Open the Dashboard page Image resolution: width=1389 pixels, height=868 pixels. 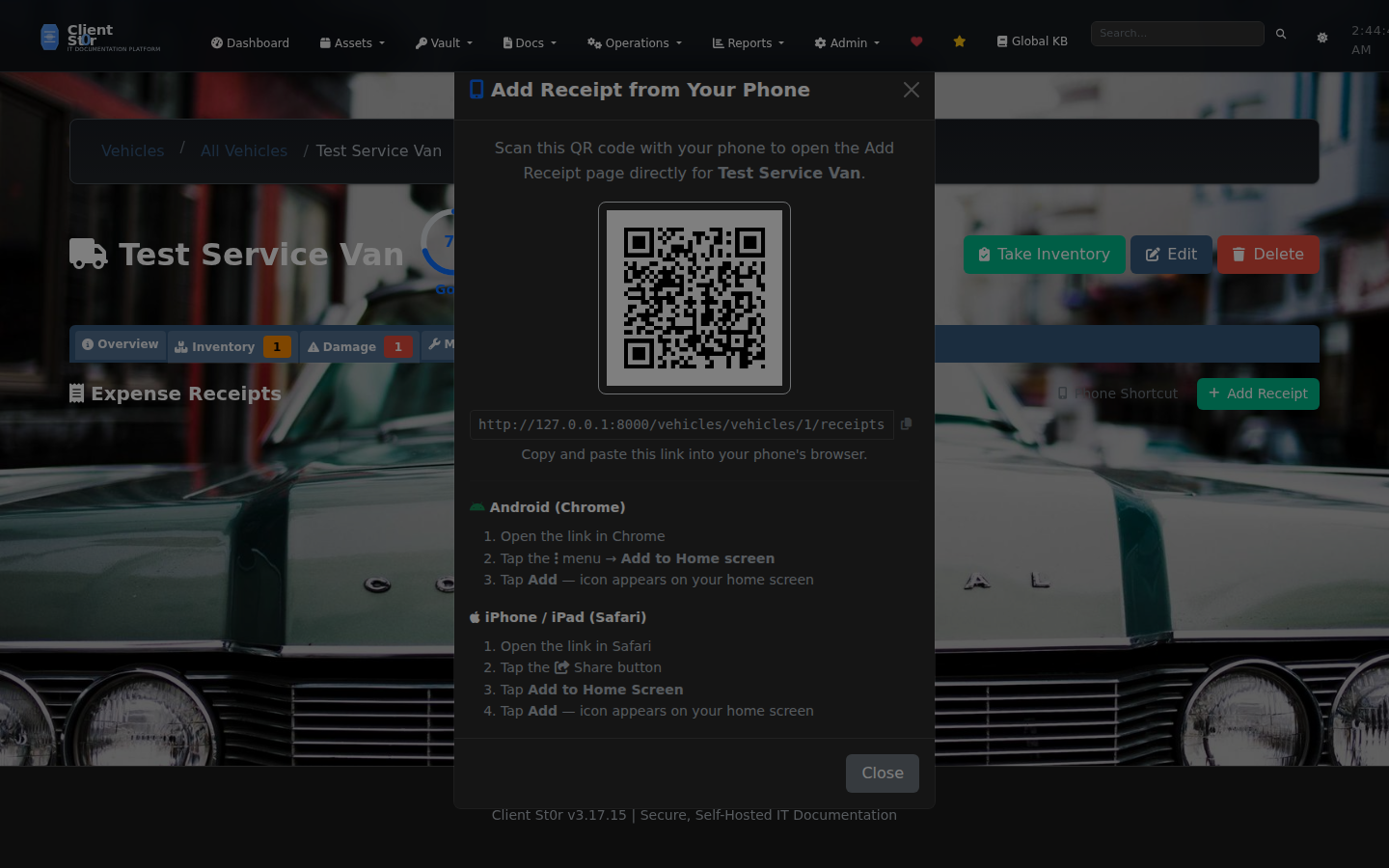click(250, 42)
